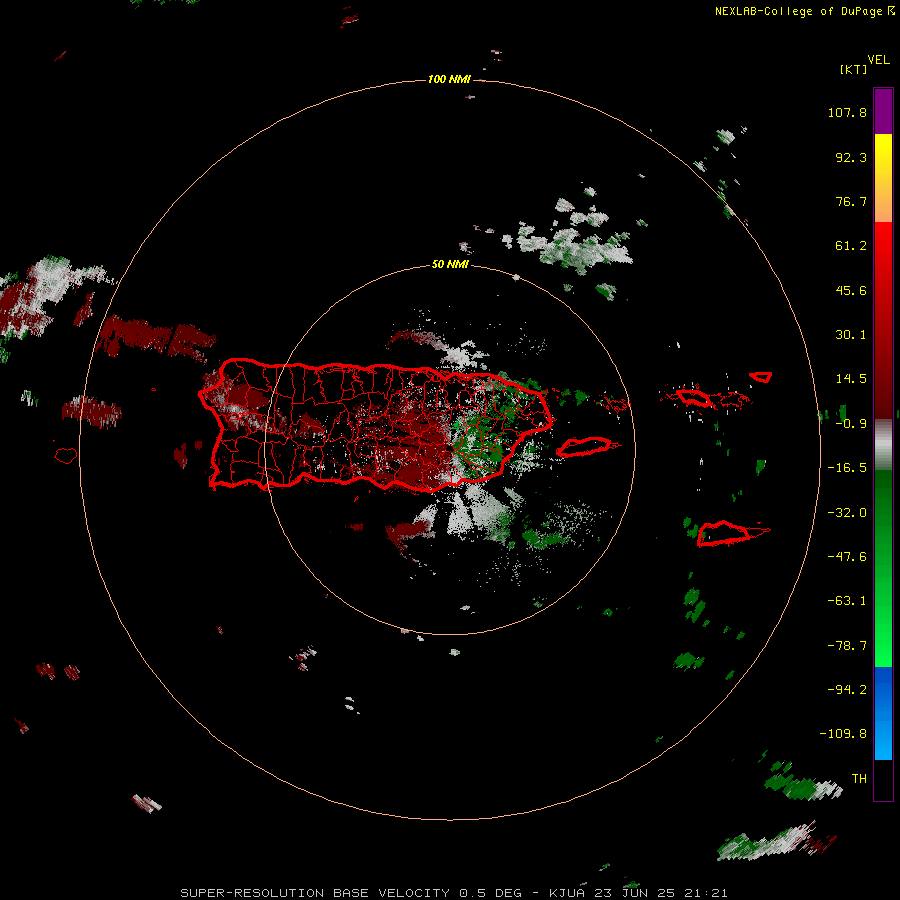900x900 pixels.
Task: Pick the purple segment of the color bar
Action: click(883, 111)
